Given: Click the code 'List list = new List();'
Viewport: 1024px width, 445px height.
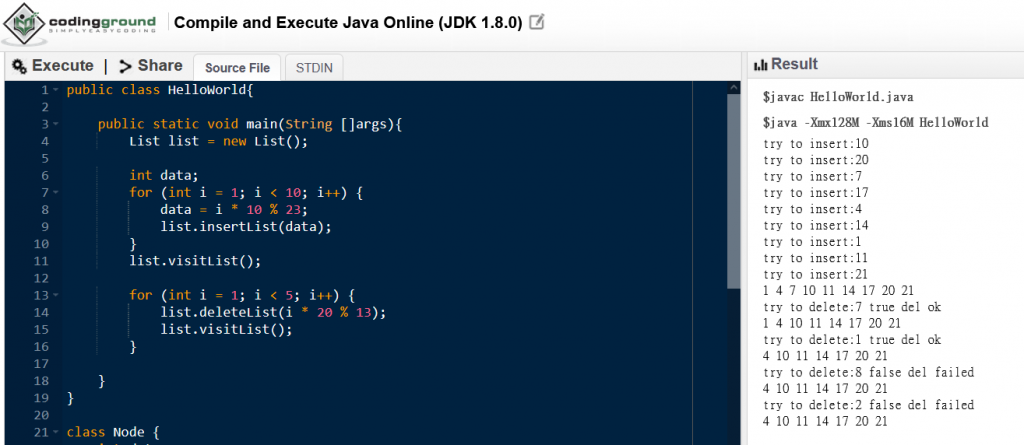Looking at the screenshot, I should coord(218,141).
